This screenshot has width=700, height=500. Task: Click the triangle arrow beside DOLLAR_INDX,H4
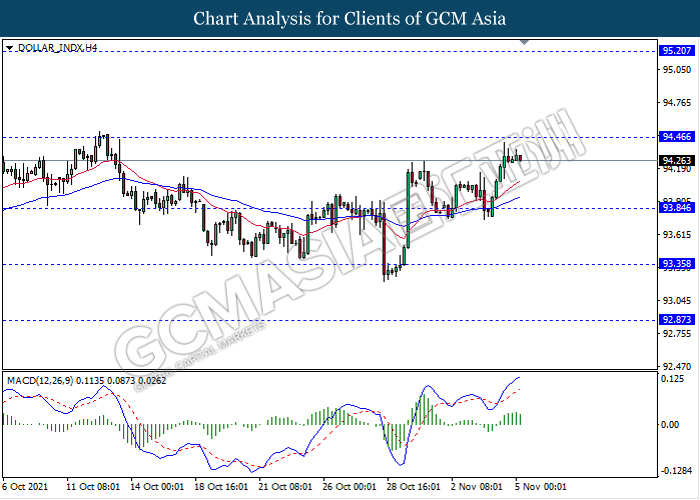[x=9, y=47]
